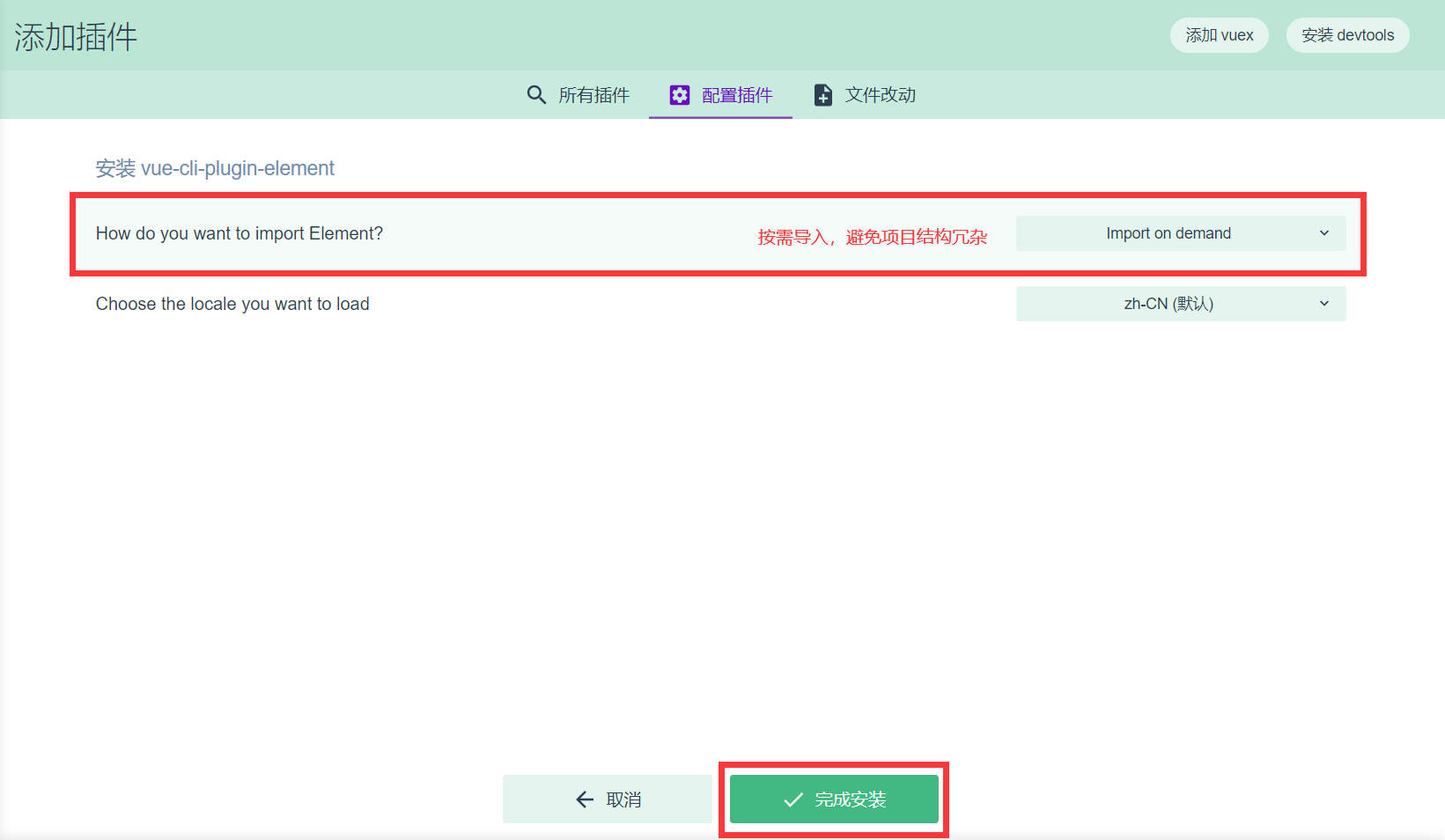Click 取消 to cancel installation

tap(608, 799)
